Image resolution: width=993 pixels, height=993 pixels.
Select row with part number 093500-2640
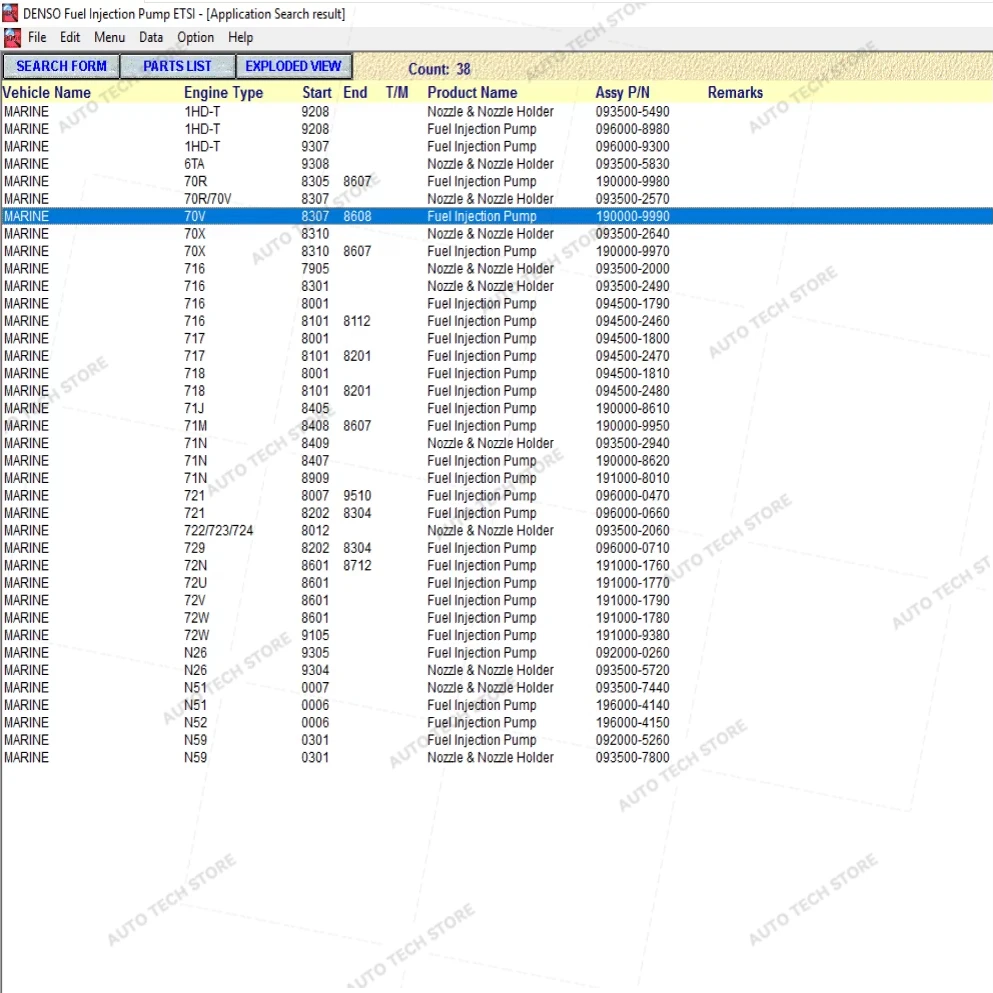point(496,234)
